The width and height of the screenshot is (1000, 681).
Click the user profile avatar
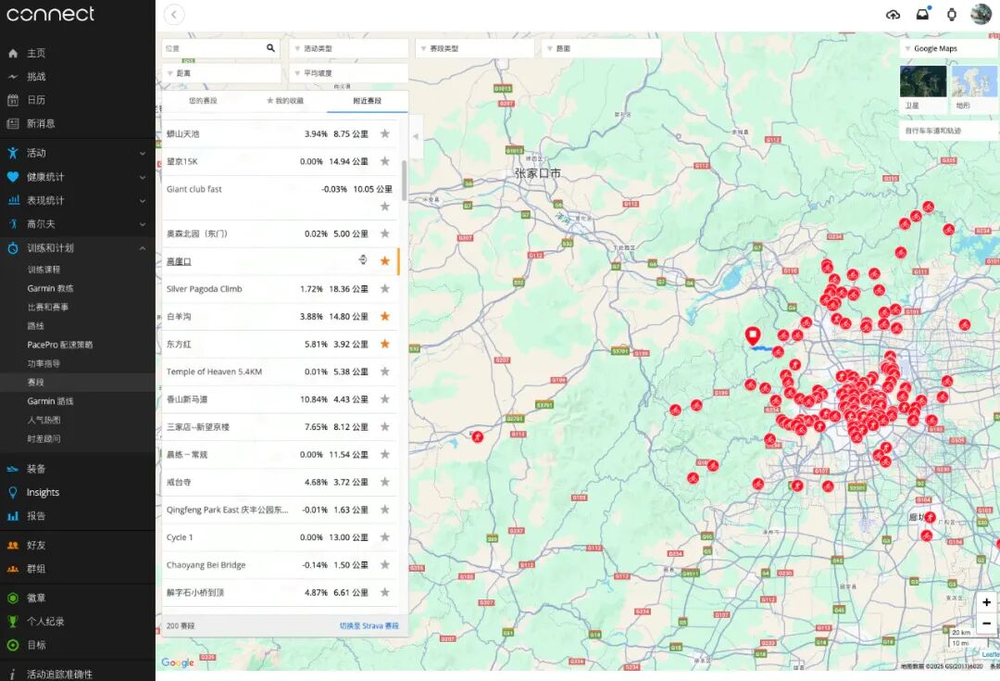point(981,14)
